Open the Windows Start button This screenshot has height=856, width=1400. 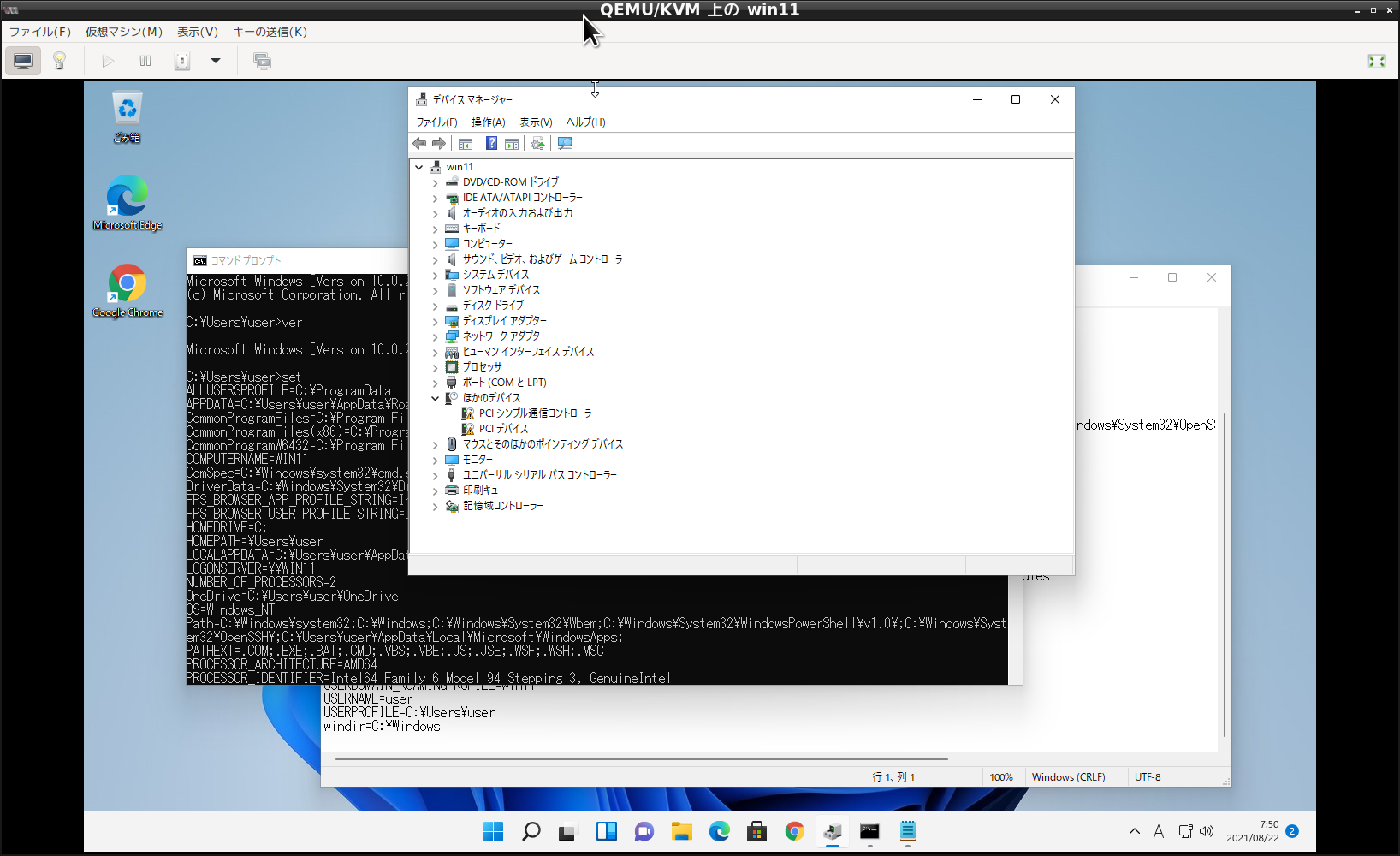click(493, 831)
